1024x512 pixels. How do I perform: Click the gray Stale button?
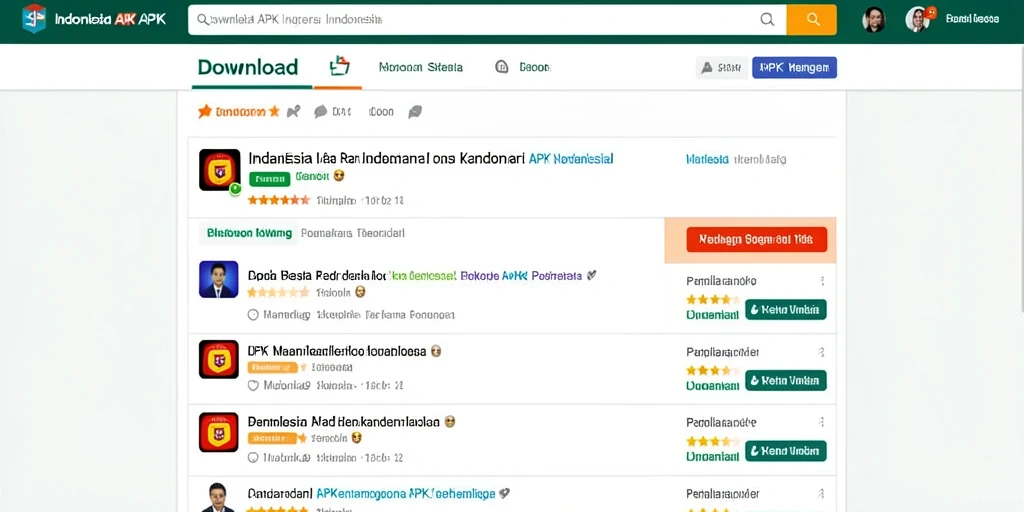(722, 67)
